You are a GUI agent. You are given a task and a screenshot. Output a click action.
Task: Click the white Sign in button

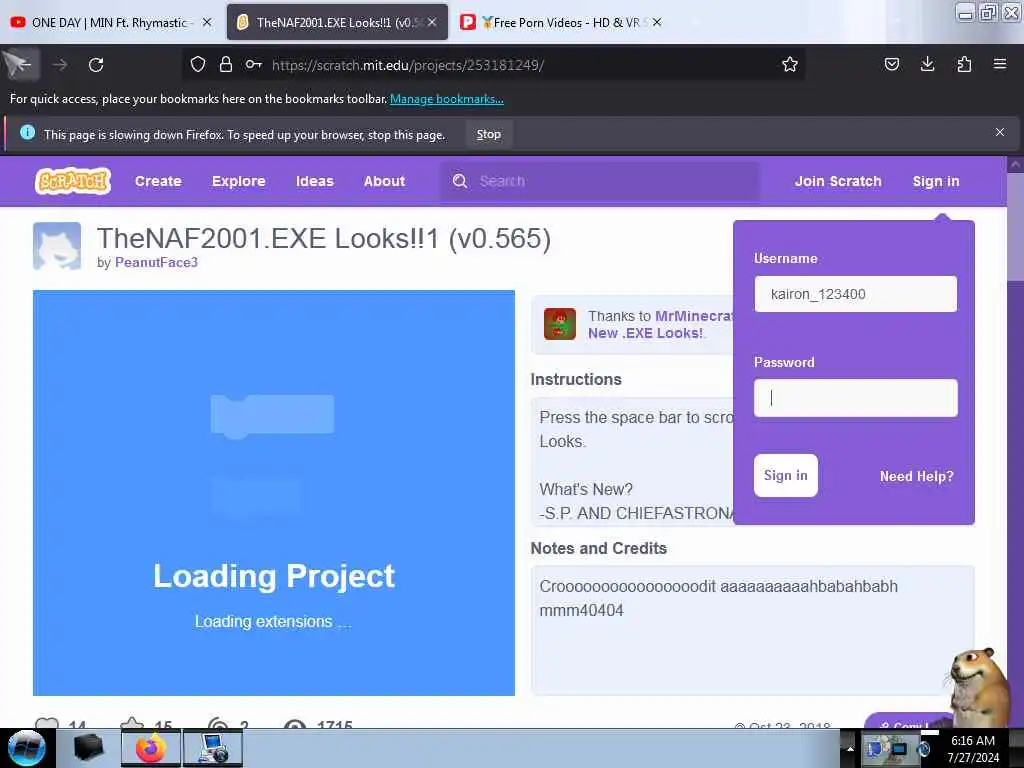[786, 475]
